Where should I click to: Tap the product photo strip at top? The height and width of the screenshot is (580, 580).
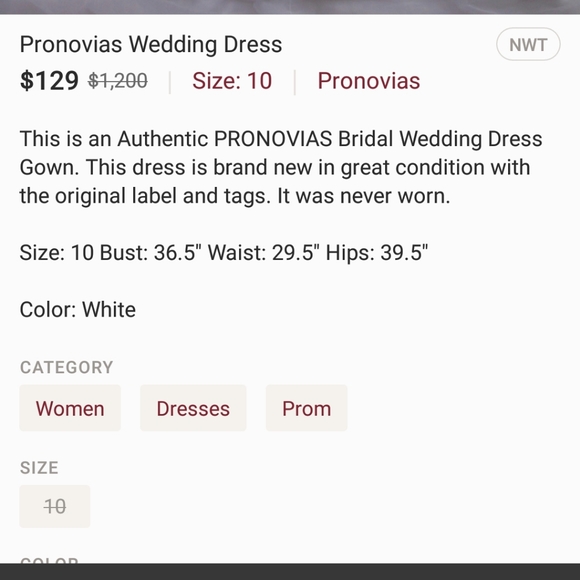pyautogui.click(x=290, y=7)
